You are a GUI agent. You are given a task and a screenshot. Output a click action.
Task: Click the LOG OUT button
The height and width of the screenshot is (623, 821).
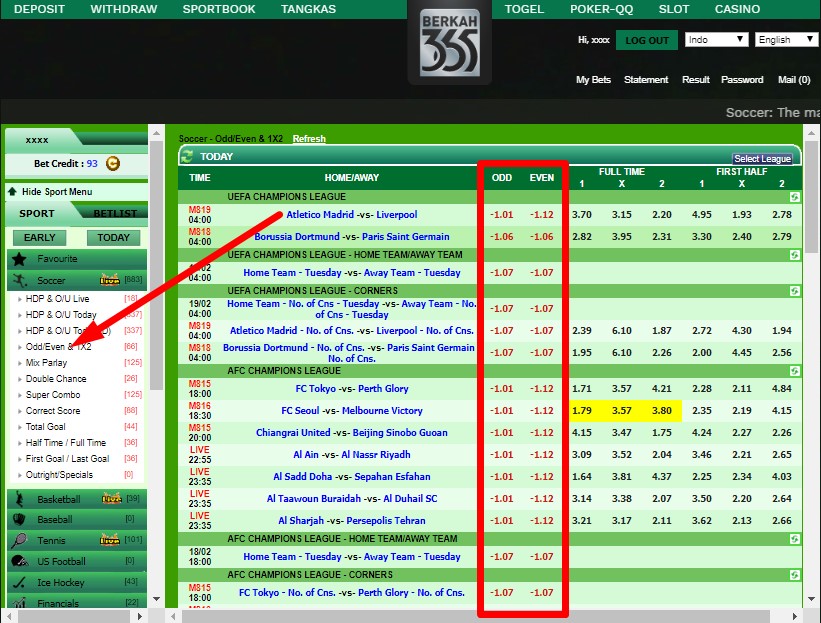[646, 40]
